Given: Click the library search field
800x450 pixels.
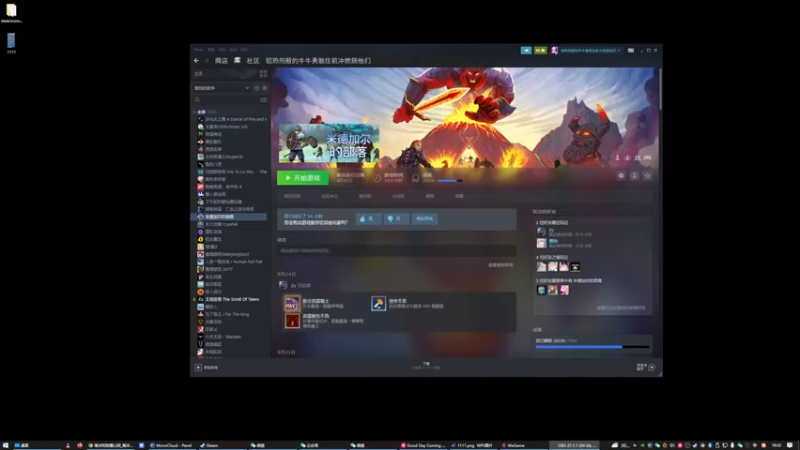Looking at the screenshot, I should tap(226, 100).
